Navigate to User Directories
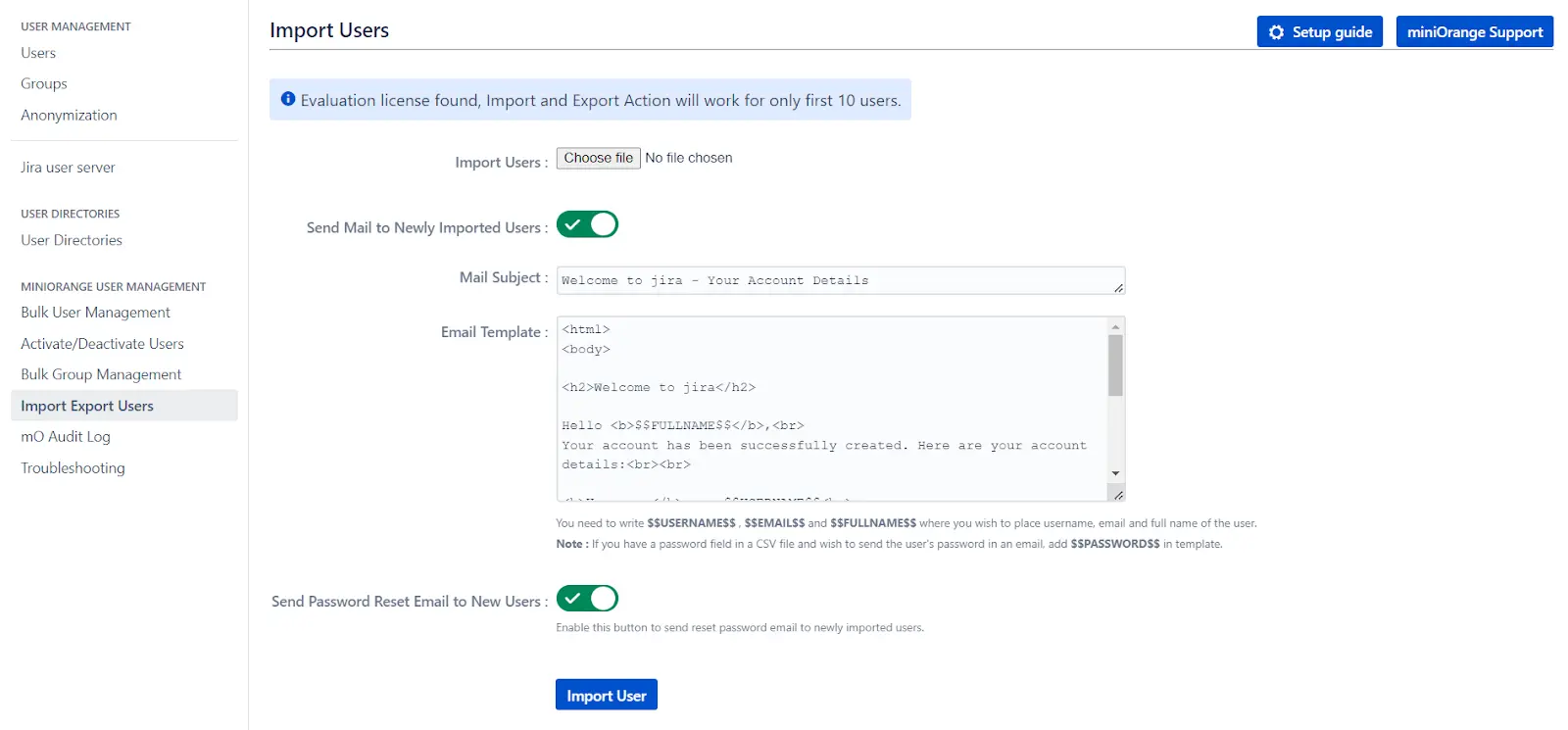 pos(72,240)
